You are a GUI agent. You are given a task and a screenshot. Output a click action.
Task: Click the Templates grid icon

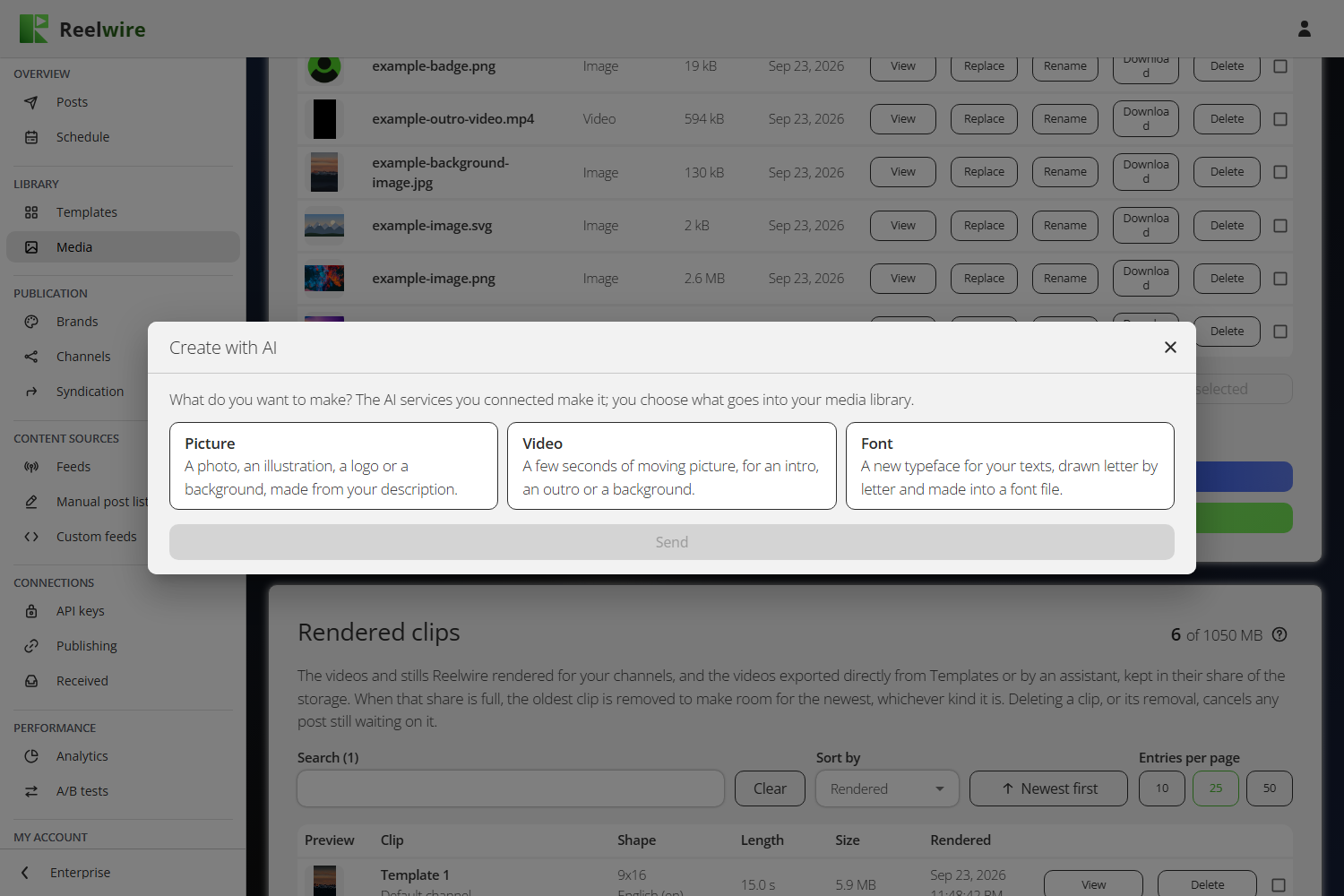point(31,212)
